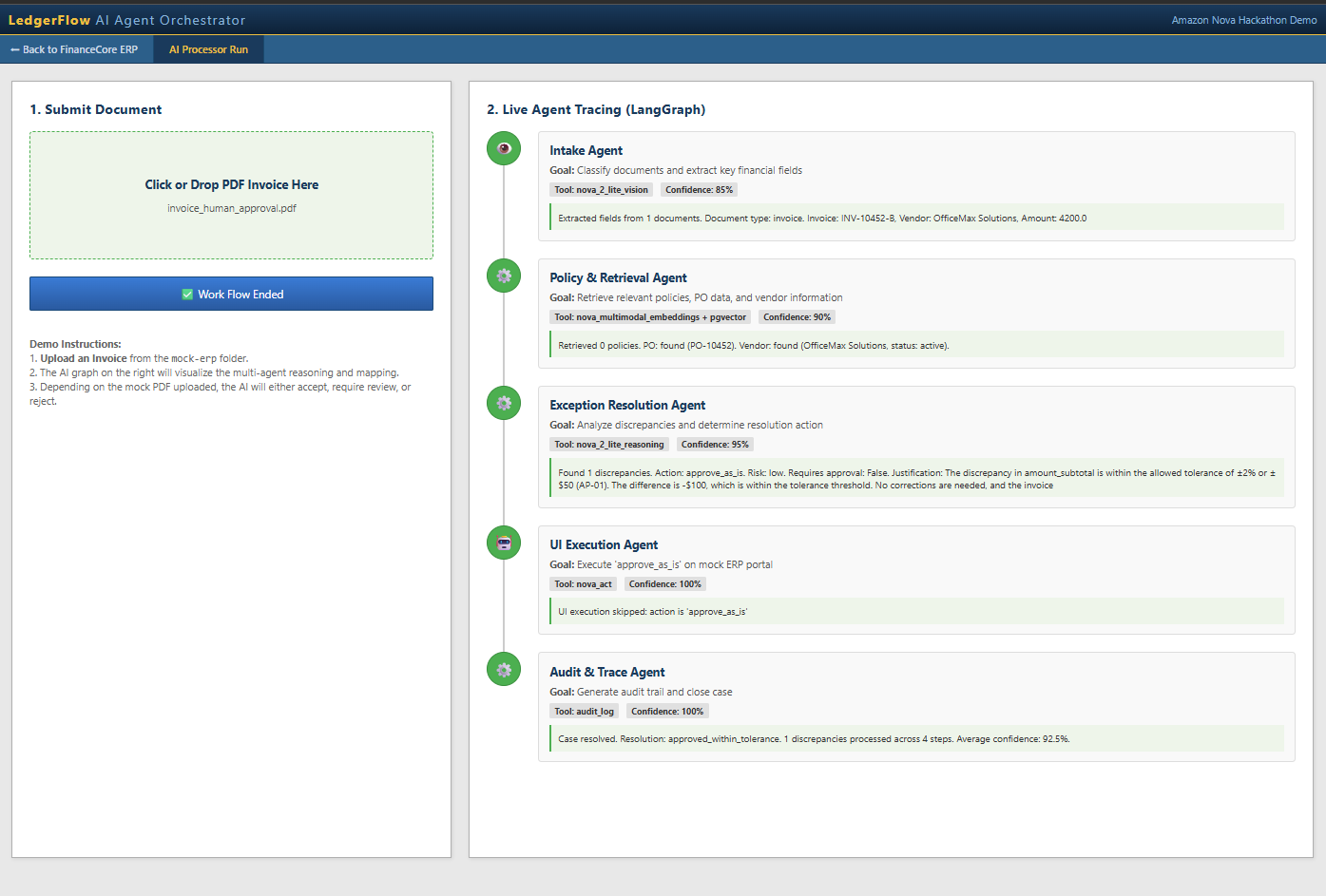The image size is (1326, 896).
Task: Click the invoice_human_approval.pdf file name
Action: click(x=232, y=208)
